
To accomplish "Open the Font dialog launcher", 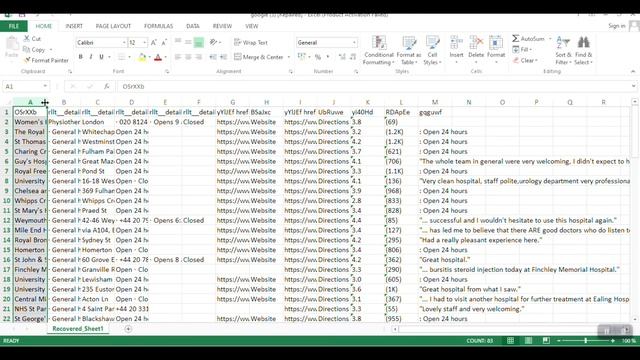I will pos(167,71).
